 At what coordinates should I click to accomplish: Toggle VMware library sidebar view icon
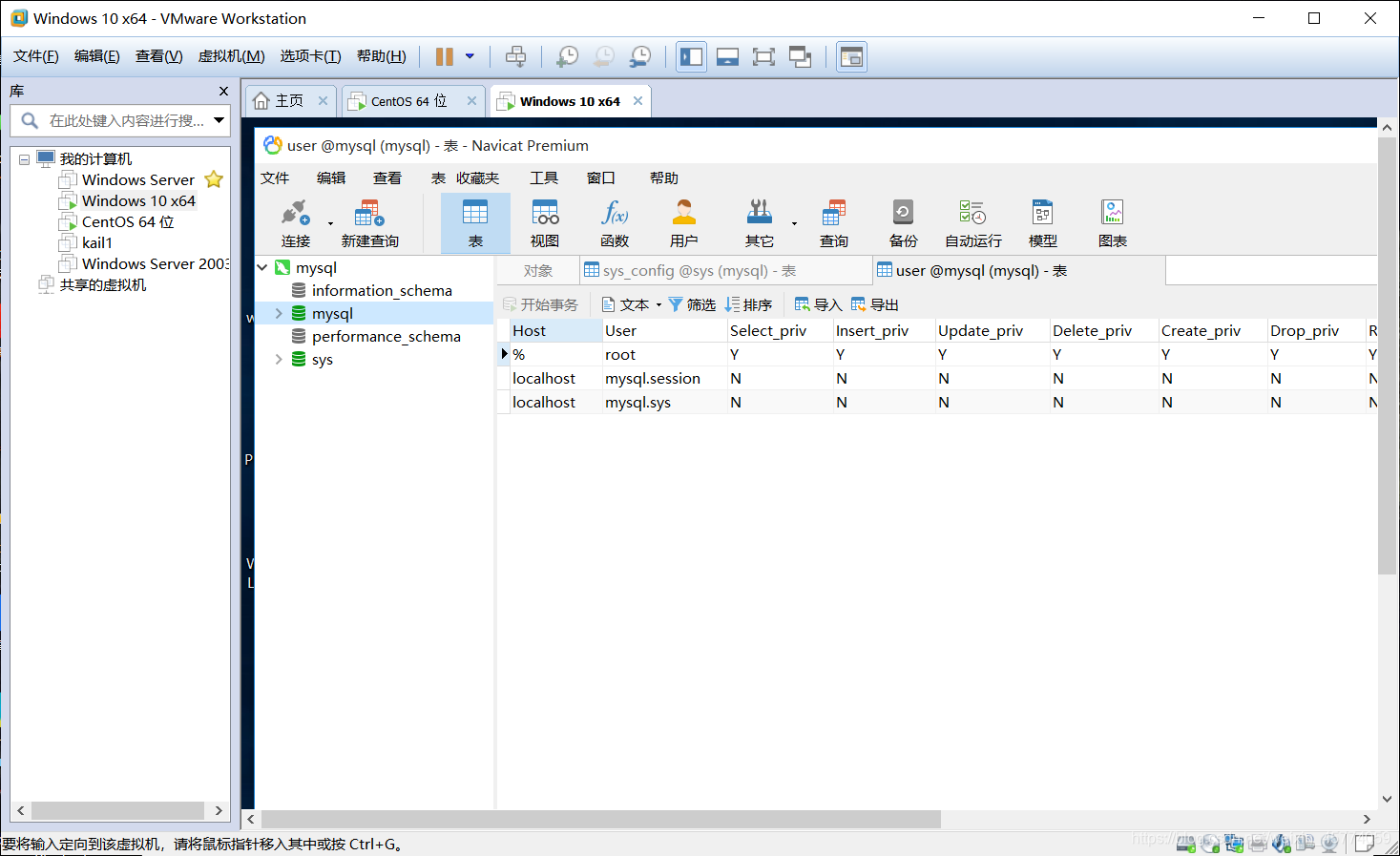pyautogui.click(x=691, y=56)
